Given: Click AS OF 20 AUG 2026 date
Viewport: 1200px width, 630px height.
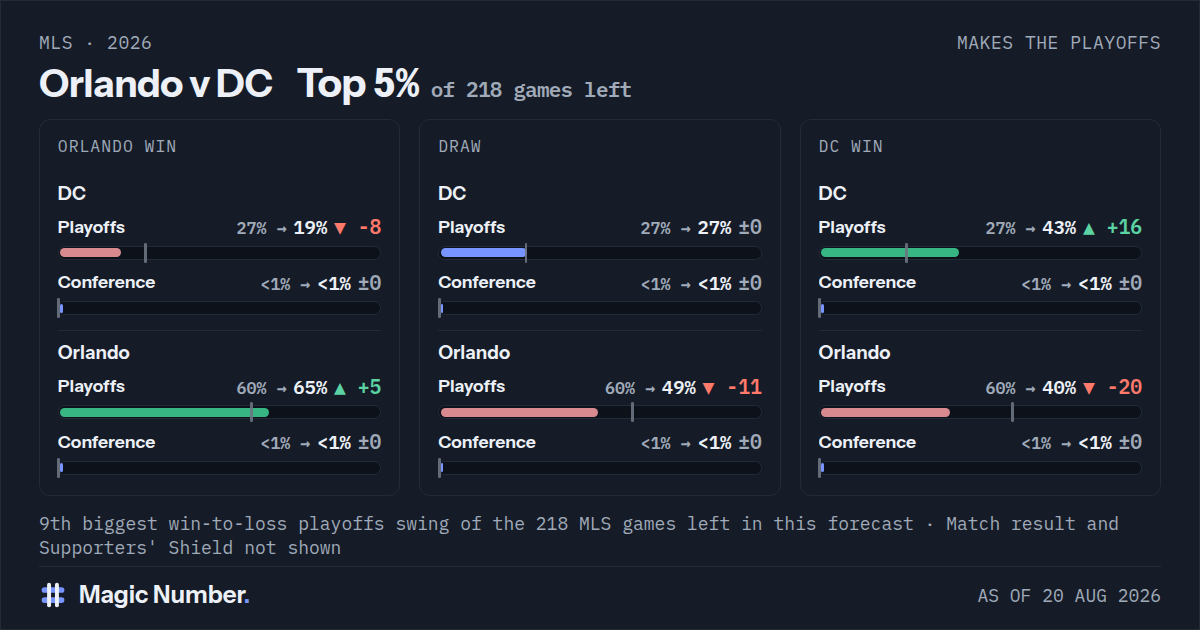Looking at the screenshot, I should (x=1069, y=596).
